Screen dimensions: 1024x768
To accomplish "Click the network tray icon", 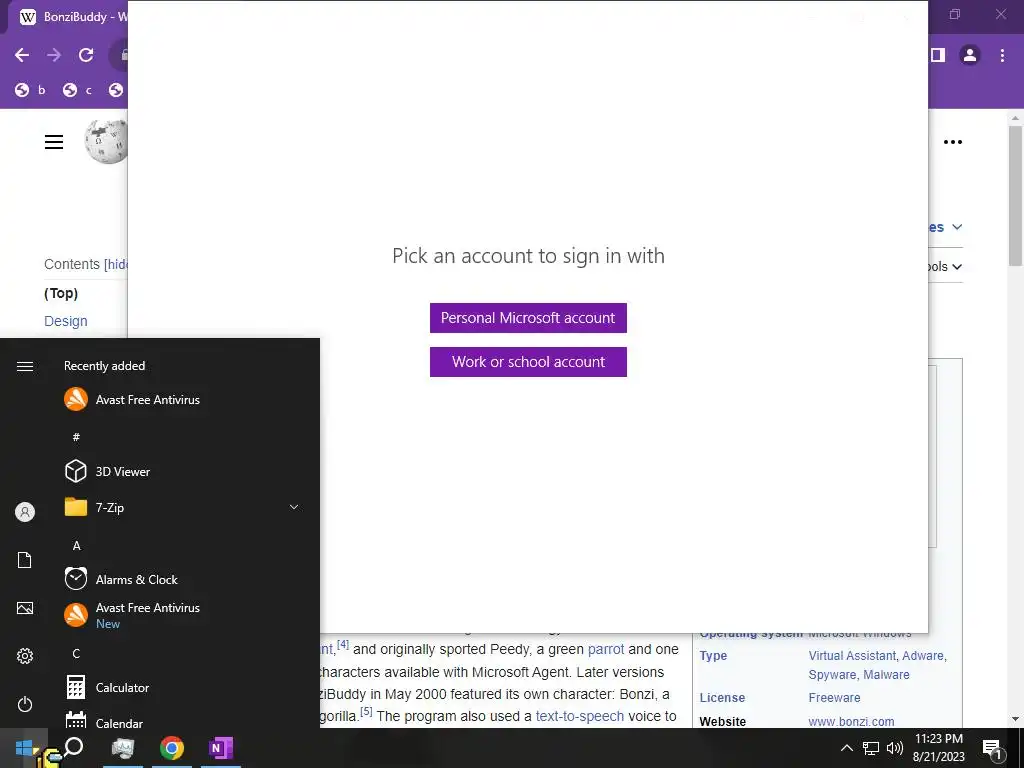I will pos(871,748).
